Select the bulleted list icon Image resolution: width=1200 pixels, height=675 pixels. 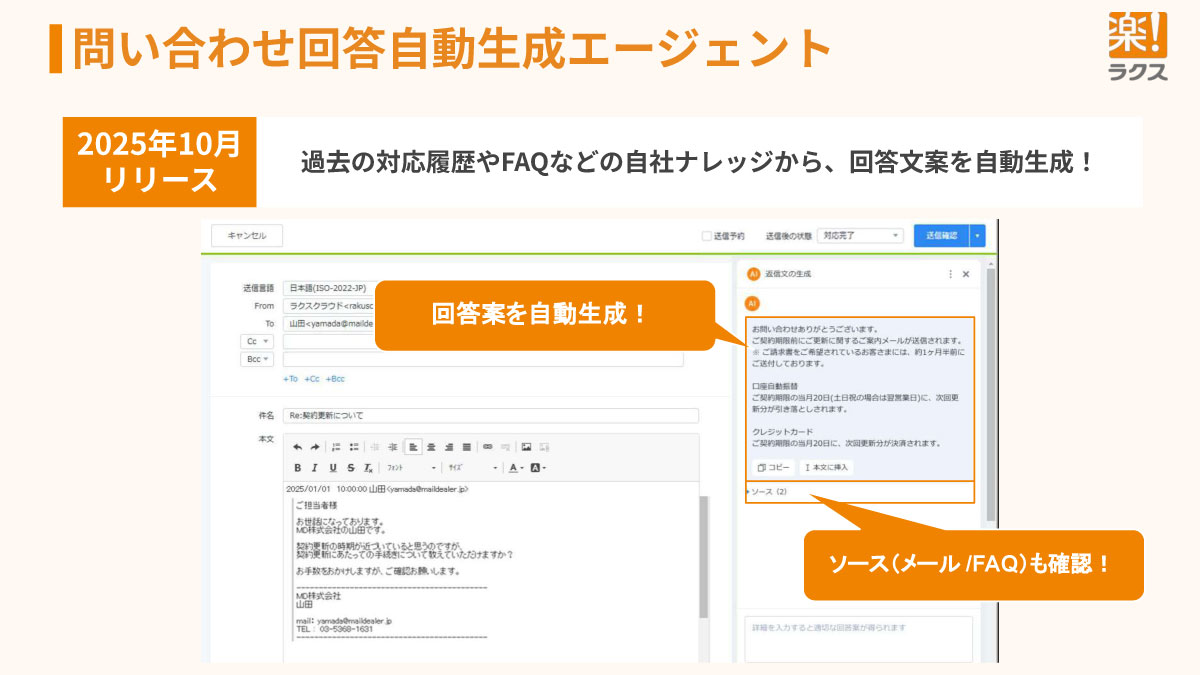click(x=355, y=447)
